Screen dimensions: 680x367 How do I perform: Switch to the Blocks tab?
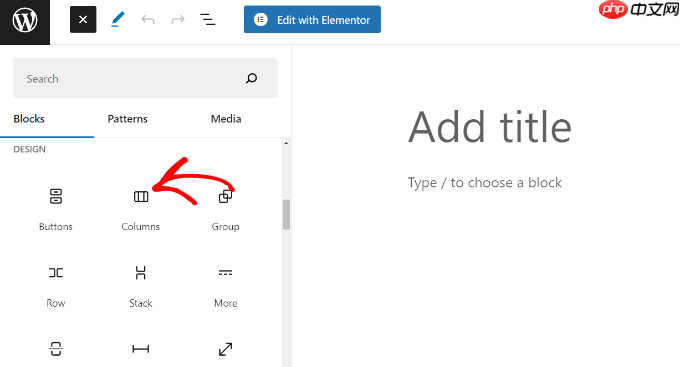coord(29,119)
